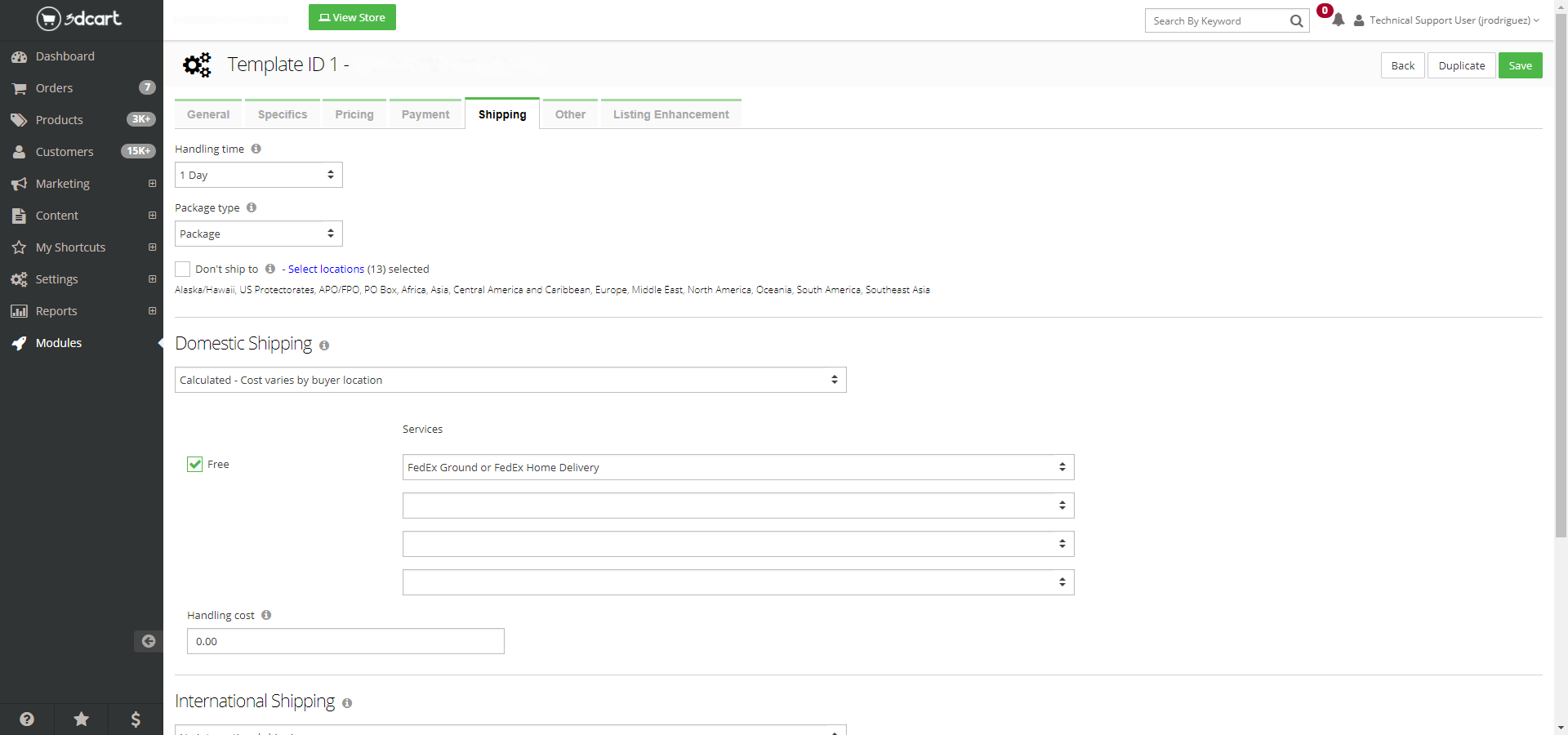Open help question mark icon

pos(27,719)
